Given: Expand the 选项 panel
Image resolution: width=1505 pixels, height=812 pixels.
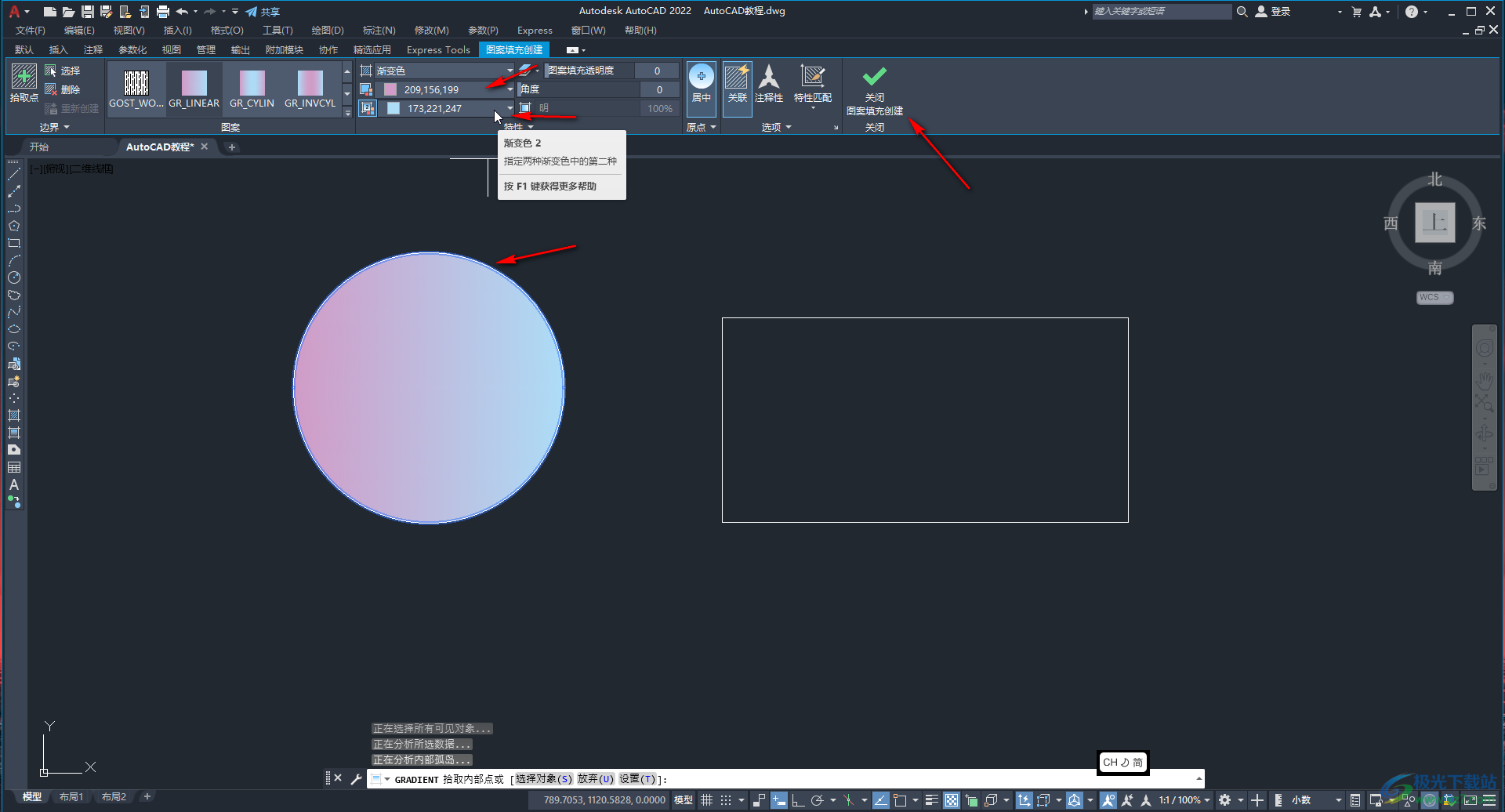Looking at the screenshot, I should (x=777, y=127).
